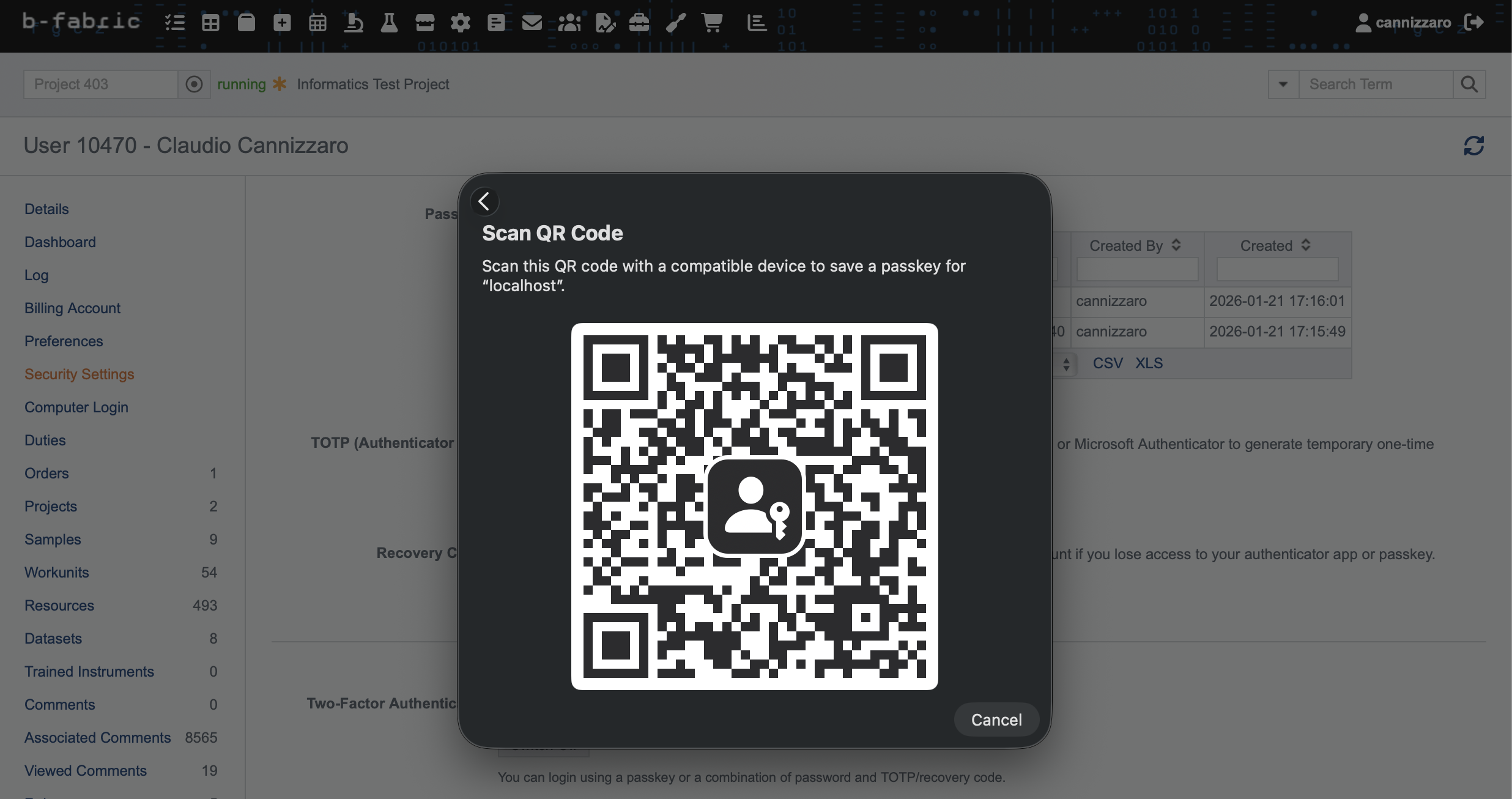Open the screwdriver tools icon
The height and width of the screenshot is (799, 1512).
[x=676, y=23]
